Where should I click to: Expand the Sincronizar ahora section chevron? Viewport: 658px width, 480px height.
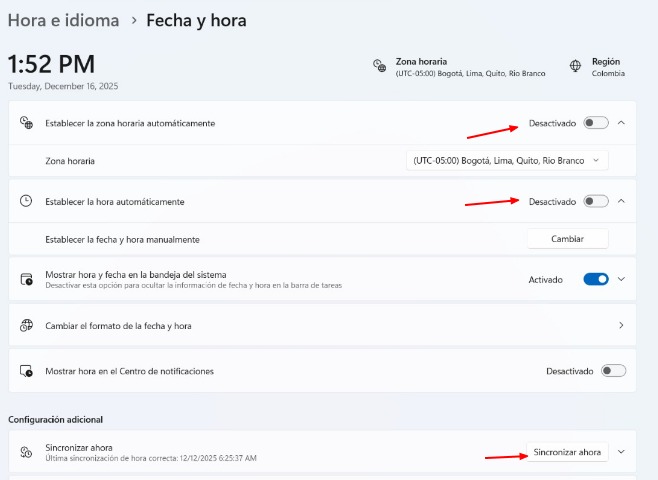621,452
